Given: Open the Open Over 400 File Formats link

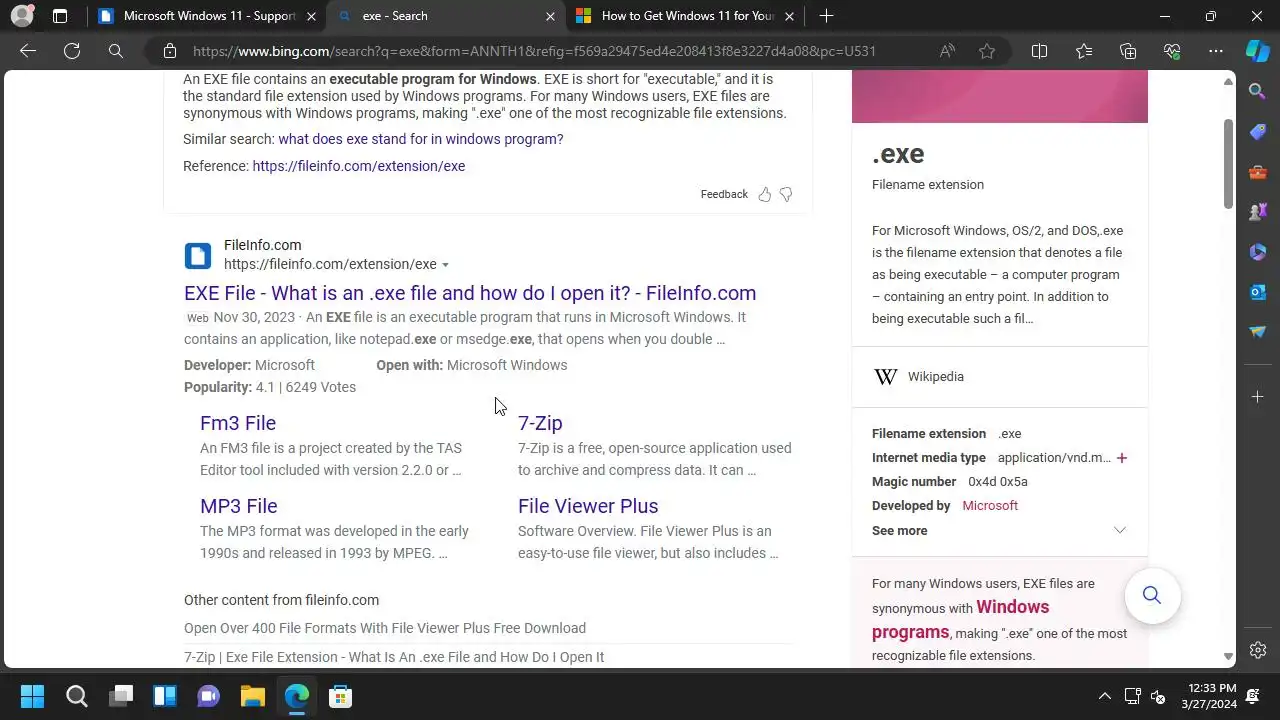Looking at the screenshot, I should [385, 628].
